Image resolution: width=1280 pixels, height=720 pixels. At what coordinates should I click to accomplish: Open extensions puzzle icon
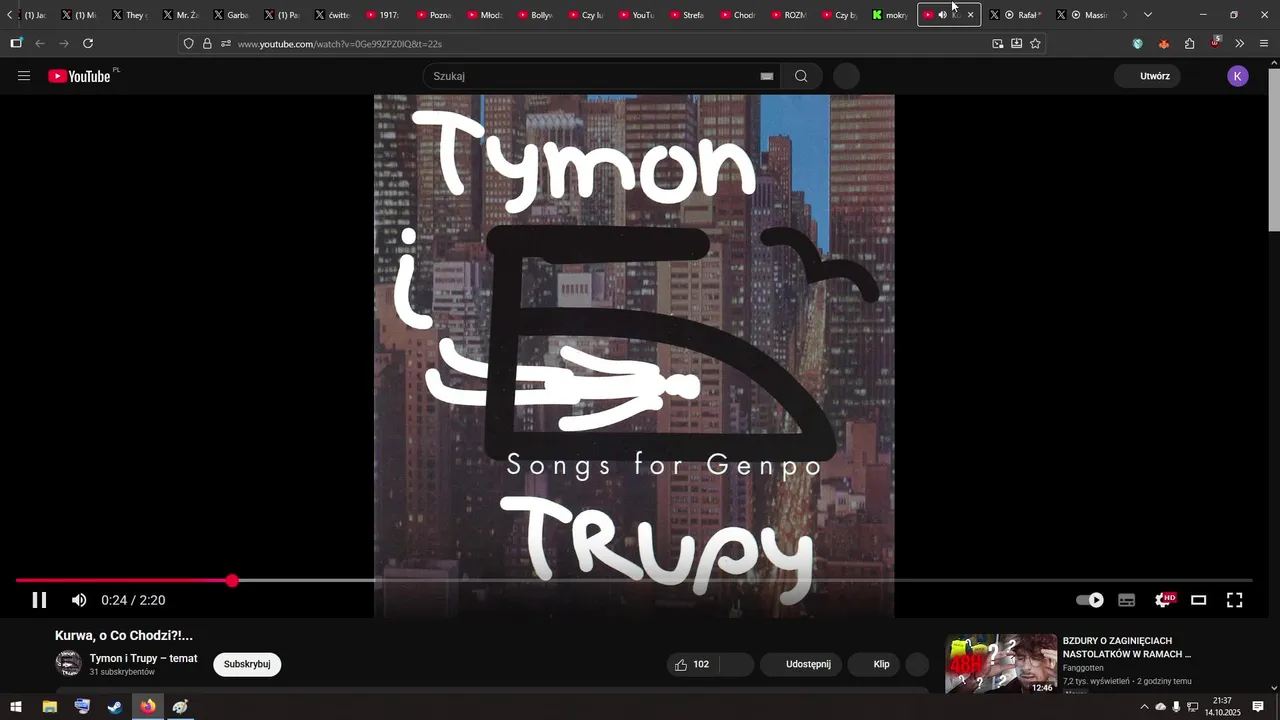pos(1189,44)
